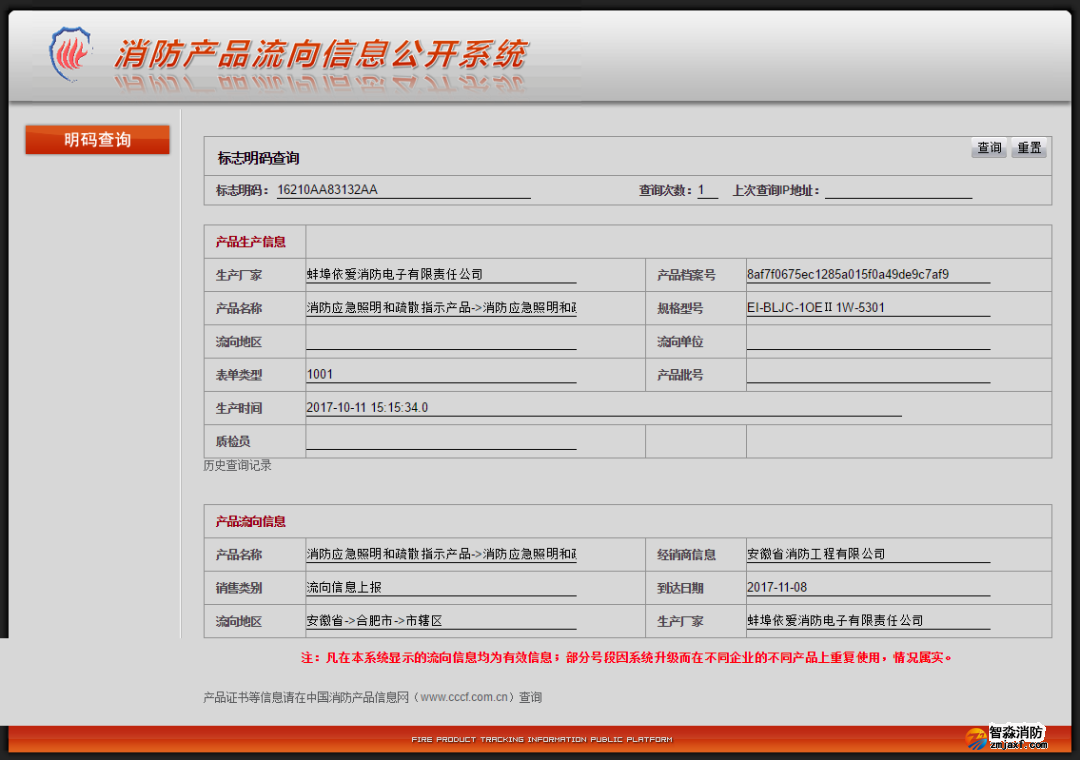Image resolution: width=1080 pixels, height=760 pixels.
Task: Click the 系统 title header text
Action: point(320,54)
